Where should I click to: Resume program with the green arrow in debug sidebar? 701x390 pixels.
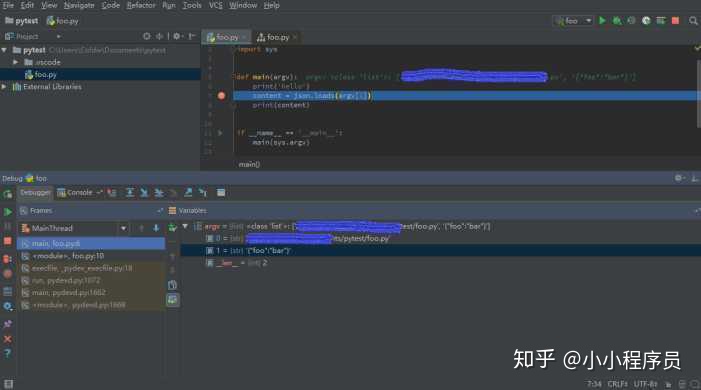coord(8,212)
